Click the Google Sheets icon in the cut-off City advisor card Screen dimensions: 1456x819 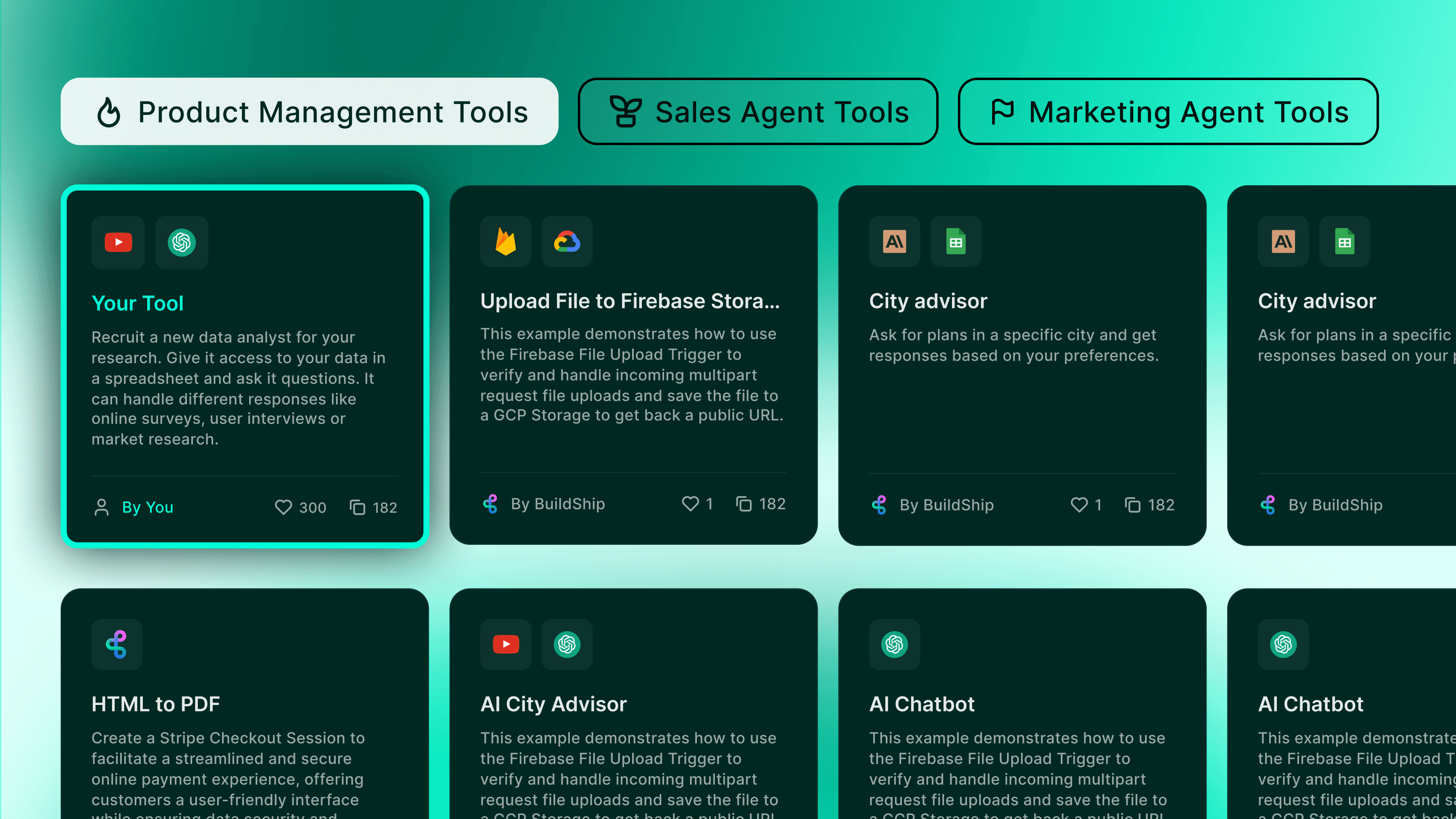pyautogui.click(x=1345, y=242)
